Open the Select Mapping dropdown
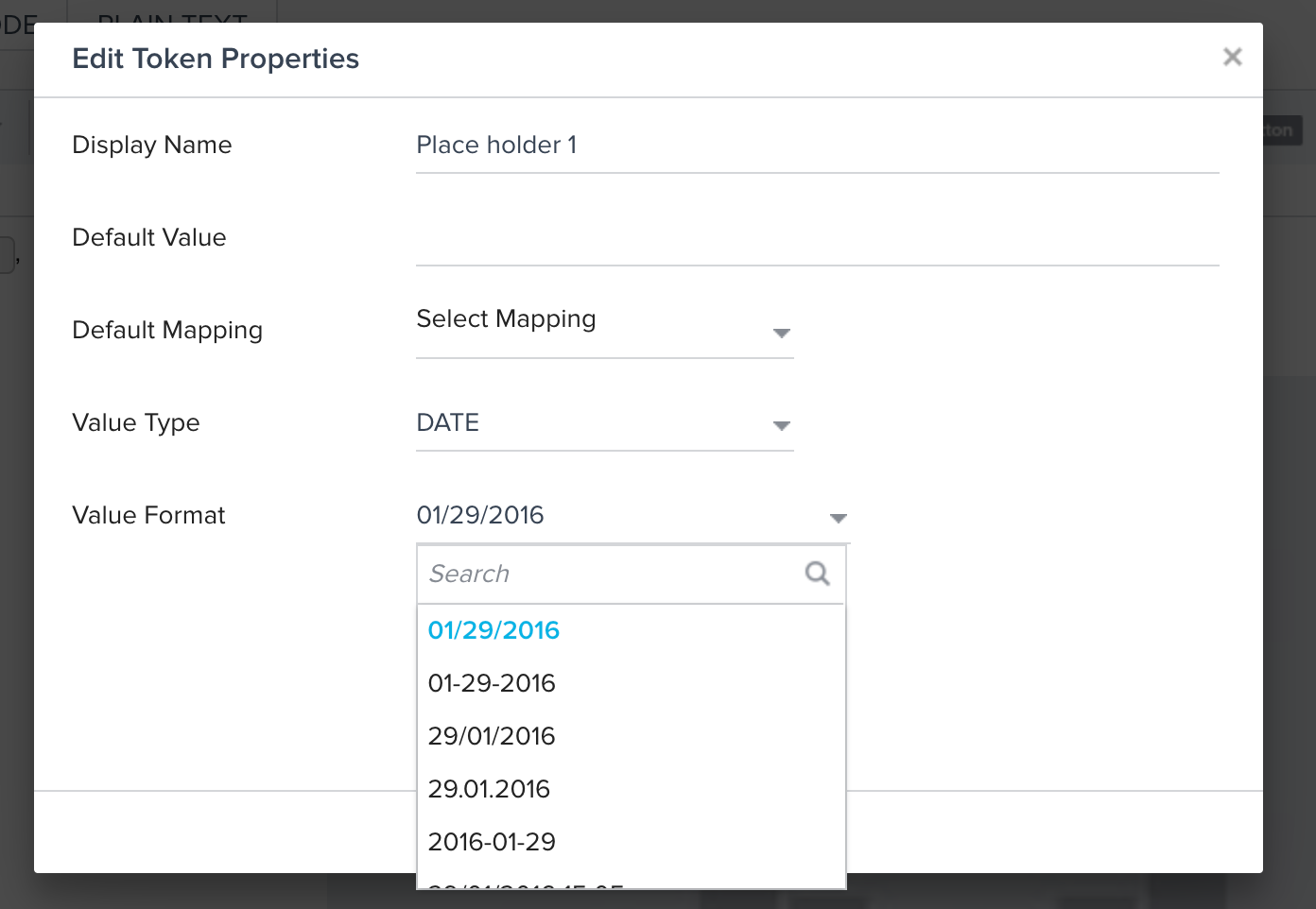 click(604, 331)
